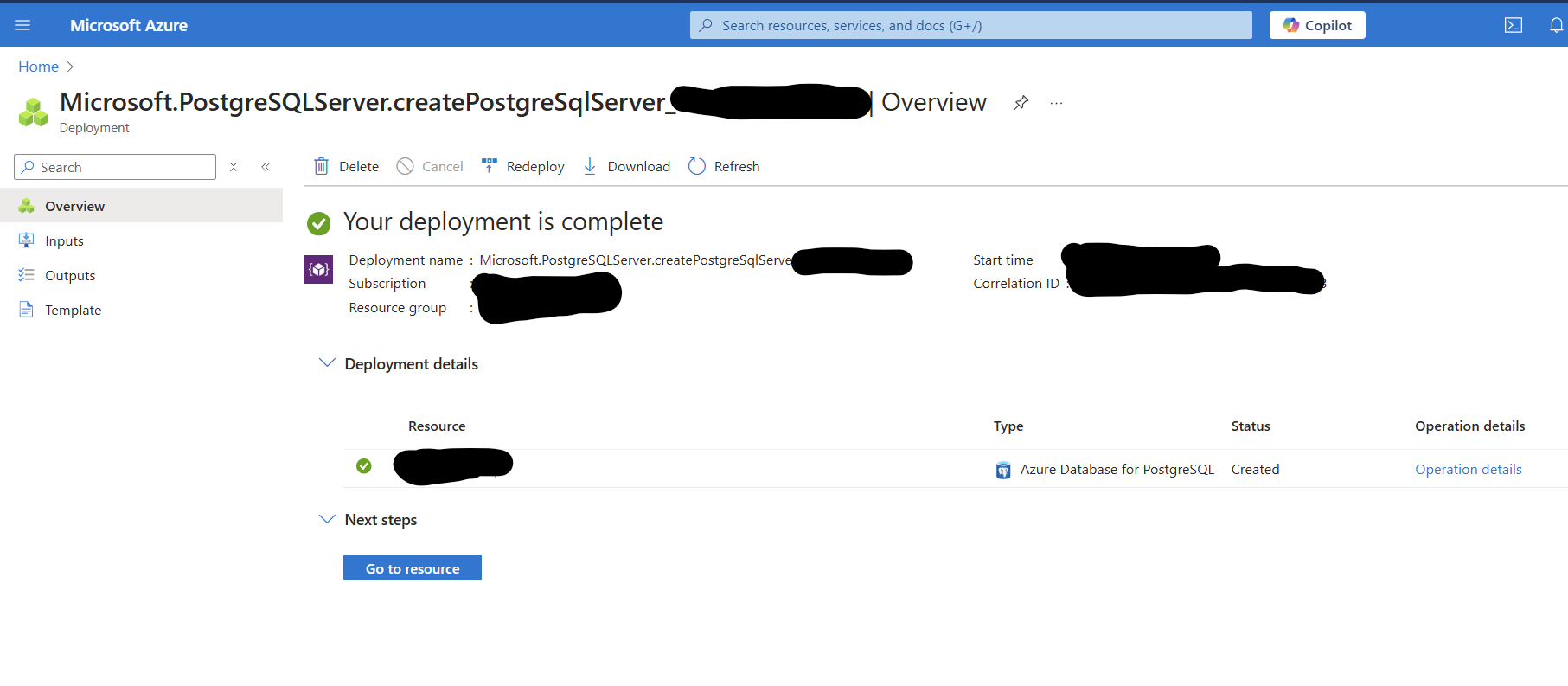Click the Azure Database for PostgreSQL icon
Screen dimensions: 1568x686
tap(1003, 470)
